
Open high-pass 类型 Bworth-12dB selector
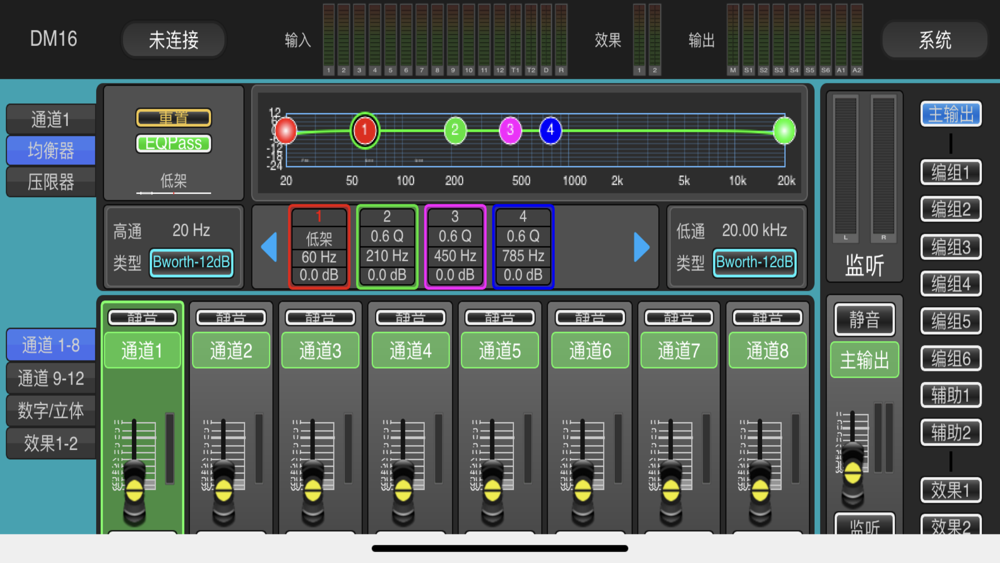(191, 263)
